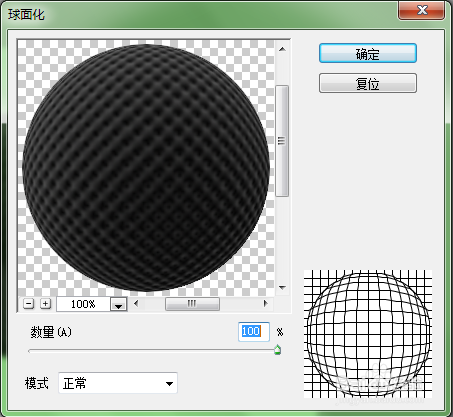453x417 pixels.
Task: Click the 数量 slider handle
Action: (277, 350)
